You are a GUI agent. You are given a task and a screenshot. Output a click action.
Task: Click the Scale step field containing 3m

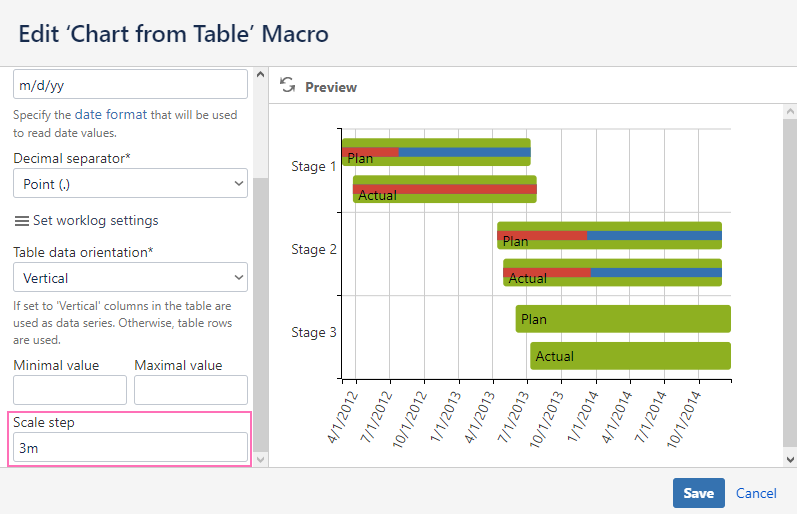[130, 447]
